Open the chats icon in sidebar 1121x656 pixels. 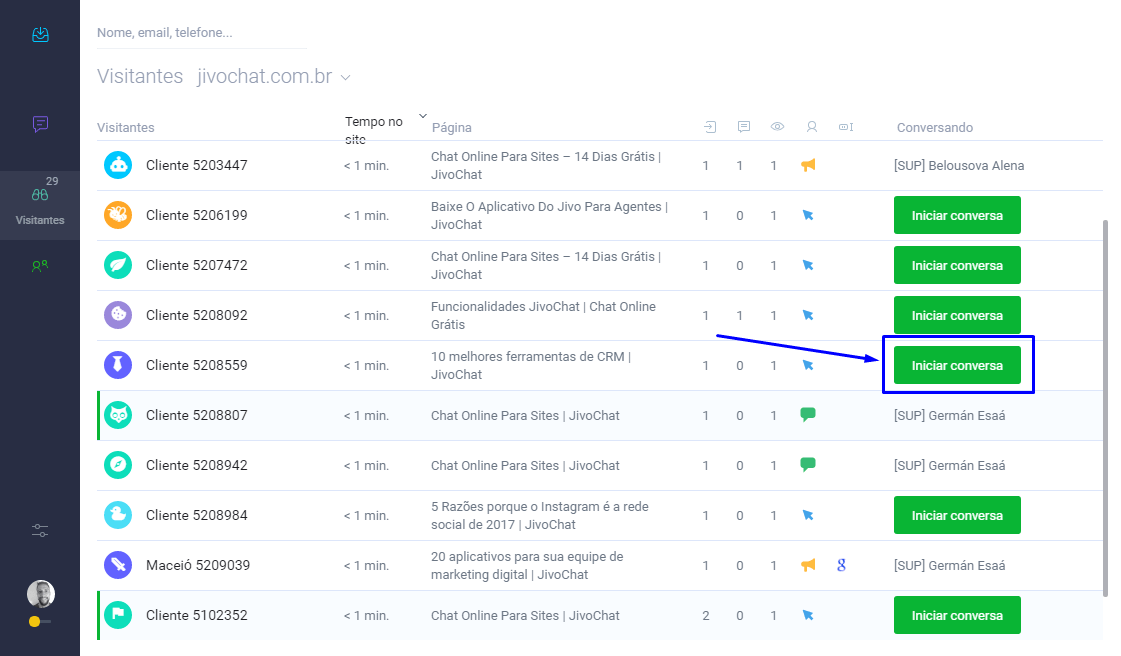40,124
